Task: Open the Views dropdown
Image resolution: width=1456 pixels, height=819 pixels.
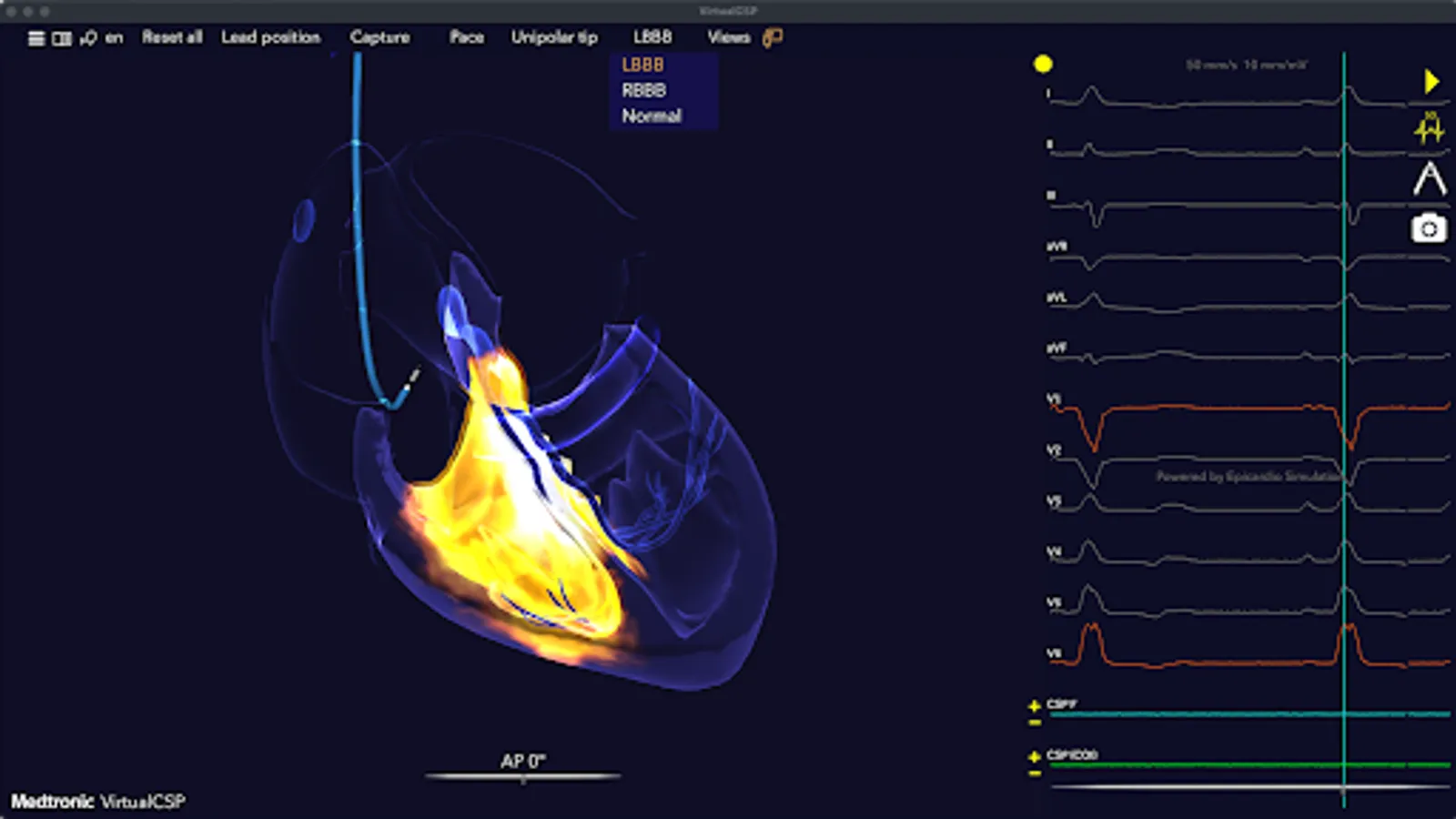Action: click(x=729, y=38)
